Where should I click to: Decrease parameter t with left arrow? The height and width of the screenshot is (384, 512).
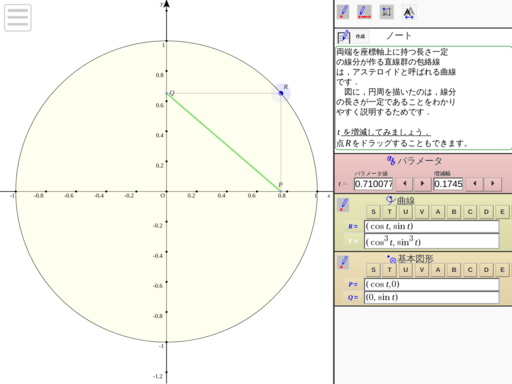coord(405,184)
